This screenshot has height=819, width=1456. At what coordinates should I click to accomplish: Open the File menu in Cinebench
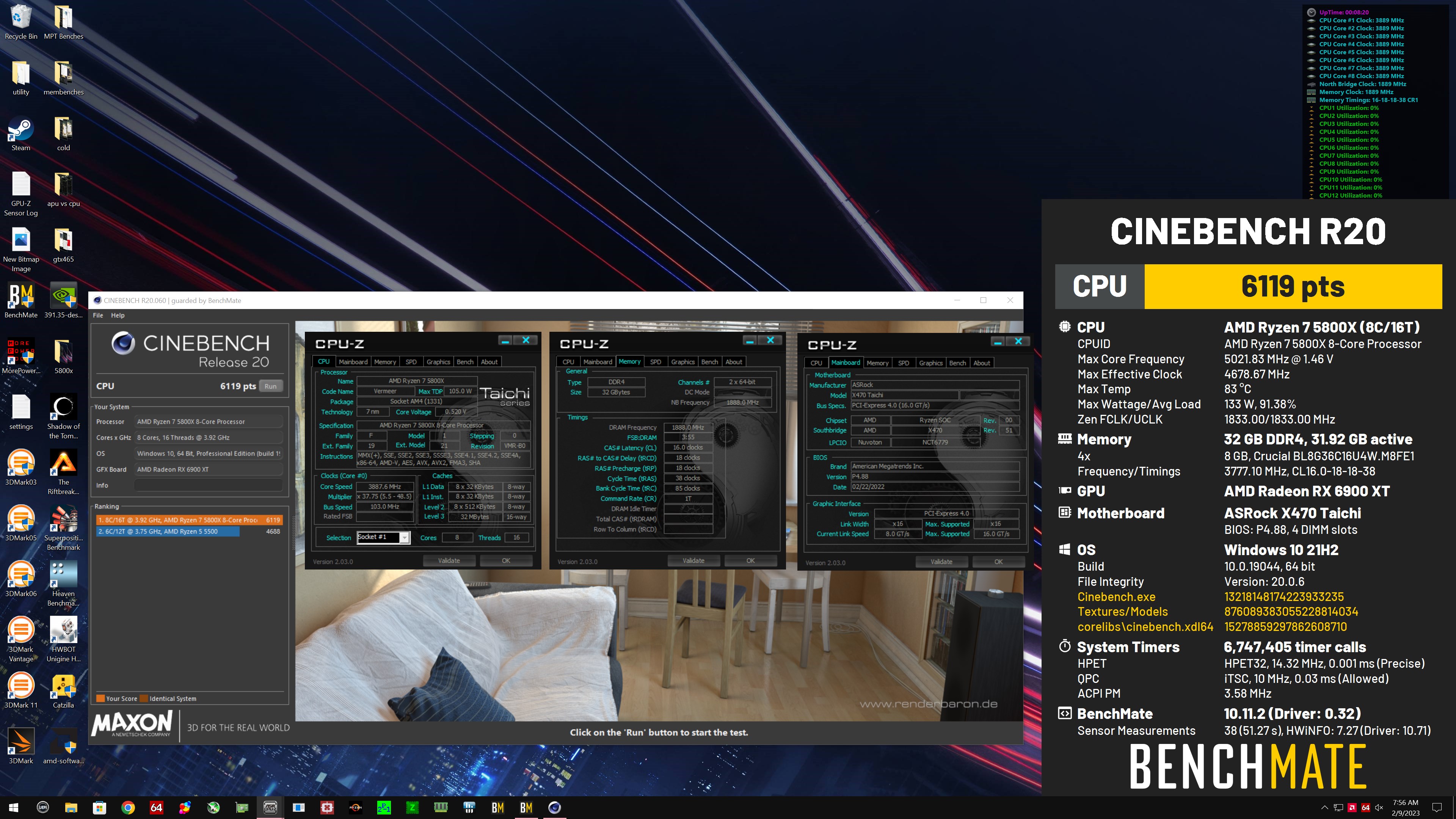98,315
